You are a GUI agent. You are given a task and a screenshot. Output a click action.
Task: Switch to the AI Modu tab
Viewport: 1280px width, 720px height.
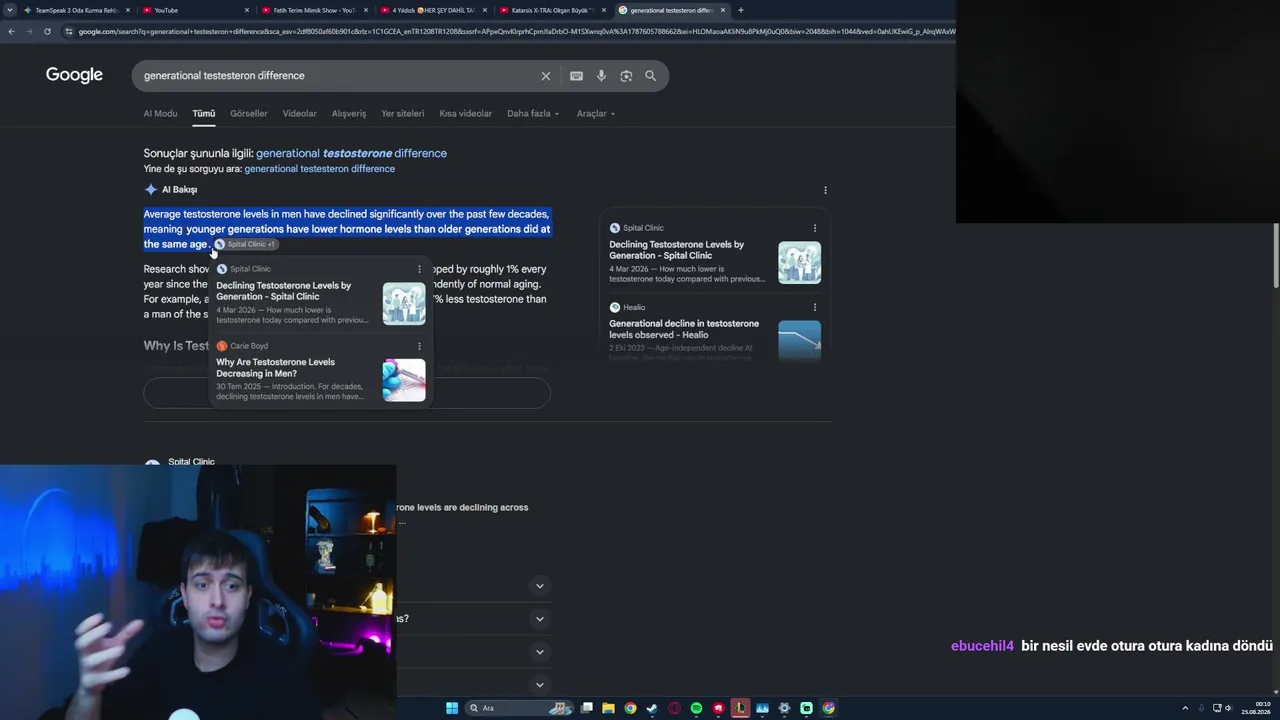pyautogui.click(x=160, y=114)
